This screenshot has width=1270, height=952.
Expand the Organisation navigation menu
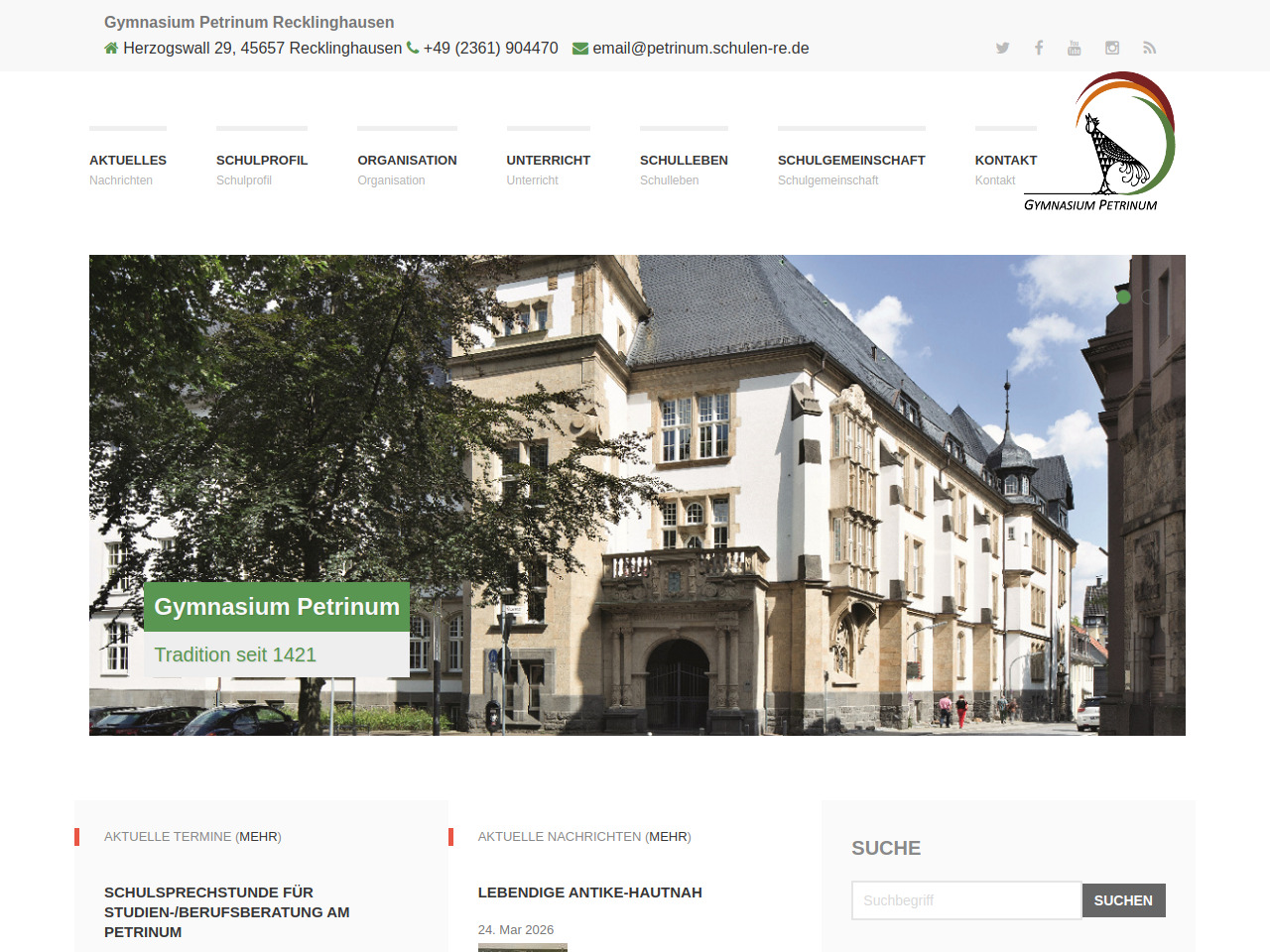pos(407,161)
